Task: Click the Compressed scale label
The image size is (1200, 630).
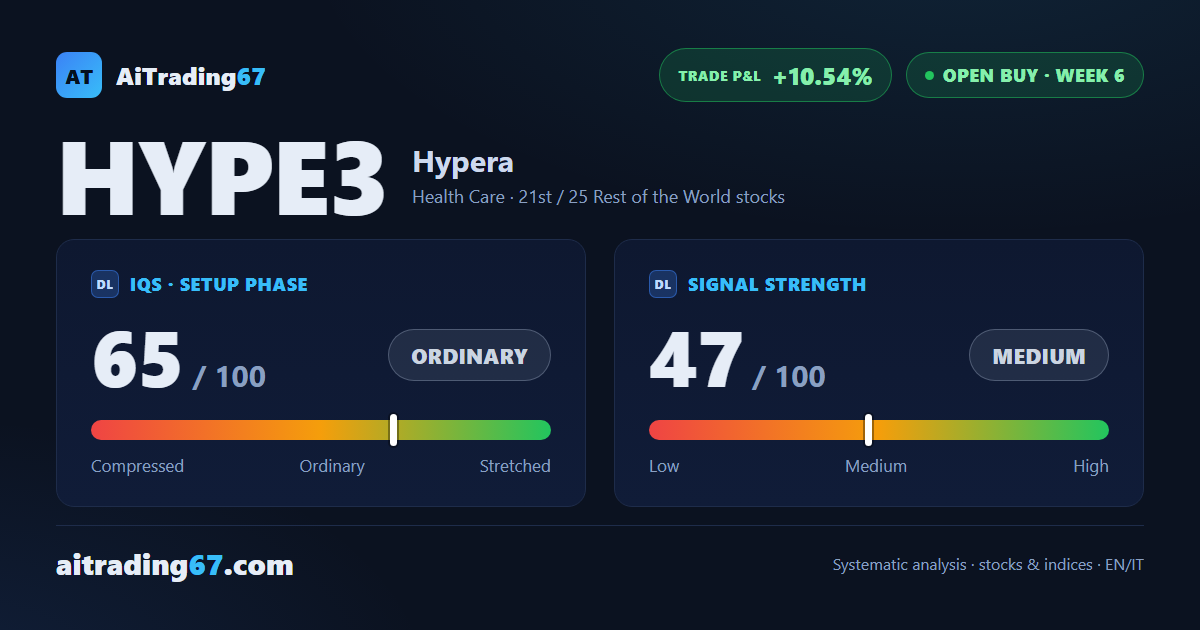Action: (x=137, y=466)
